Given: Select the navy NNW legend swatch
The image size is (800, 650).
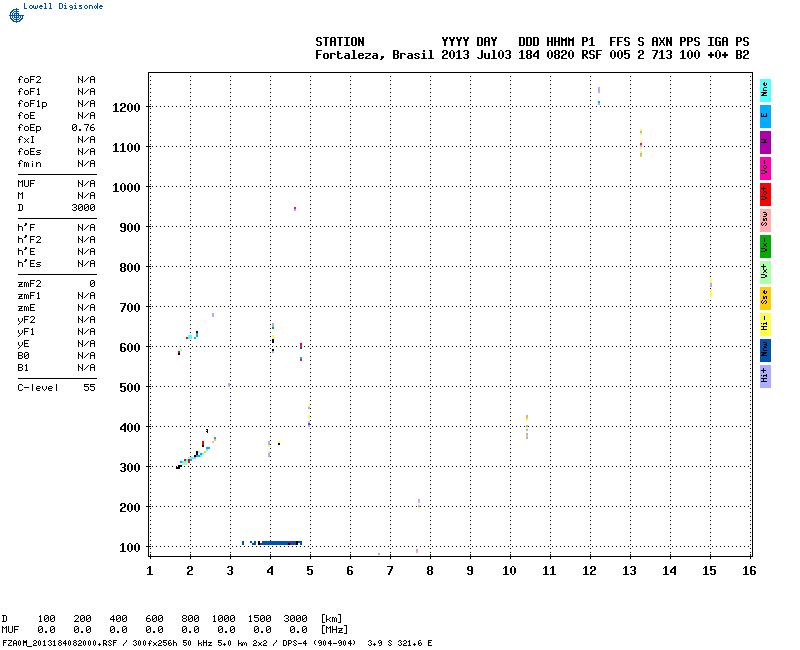Looking at the screenshot, I should click(x=765, y=351).
